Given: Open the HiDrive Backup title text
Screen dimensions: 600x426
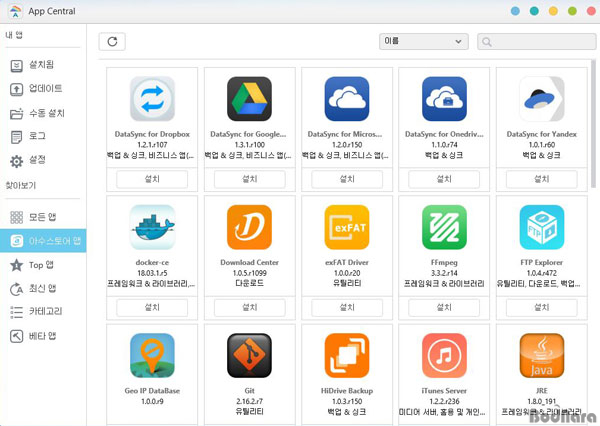Looking at the screenshot, I should pyautogui.click(x=347, y=391).
